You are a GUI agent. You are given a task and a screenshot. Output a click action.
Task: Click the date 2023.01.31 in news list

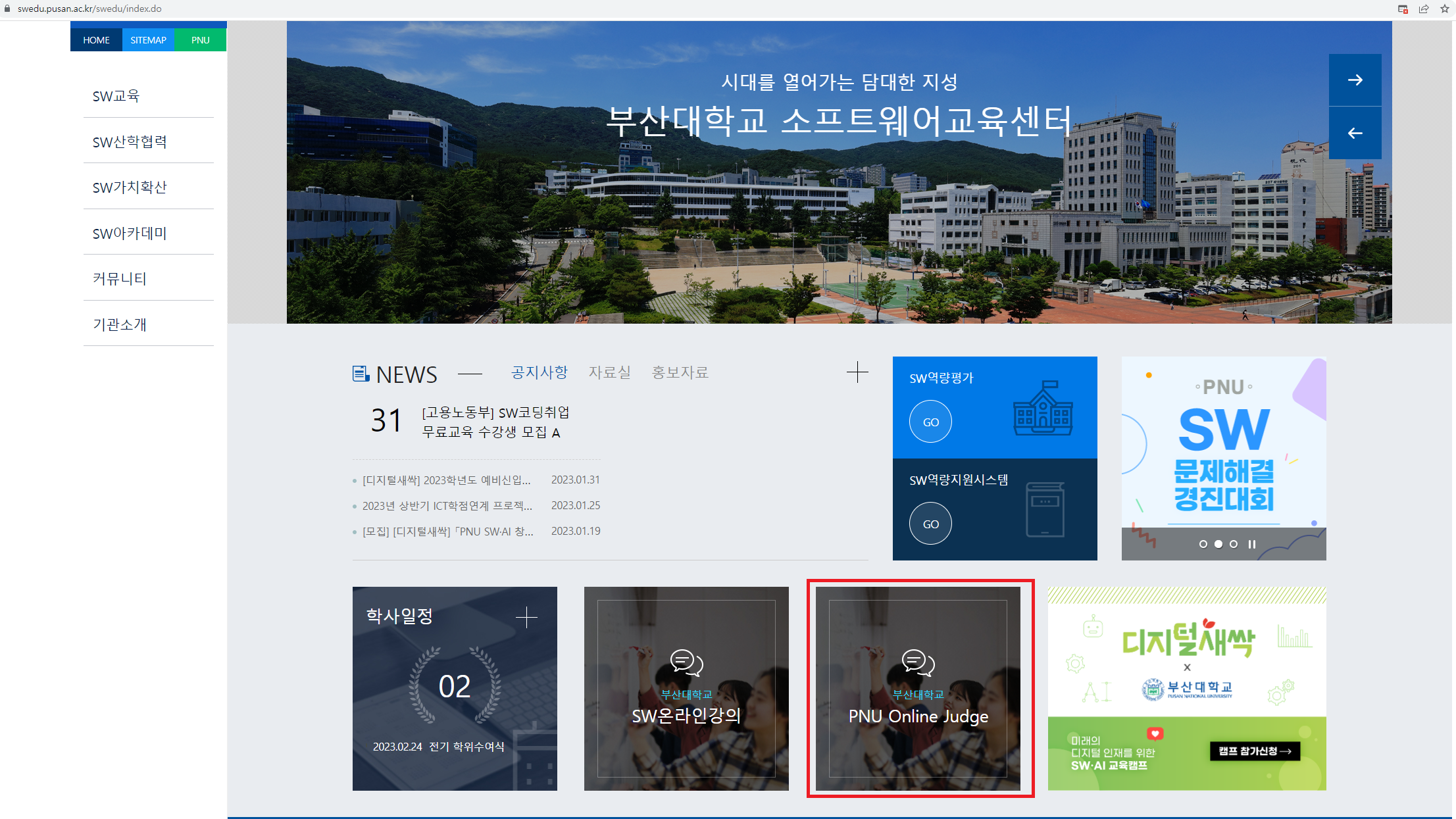(576, 480)
